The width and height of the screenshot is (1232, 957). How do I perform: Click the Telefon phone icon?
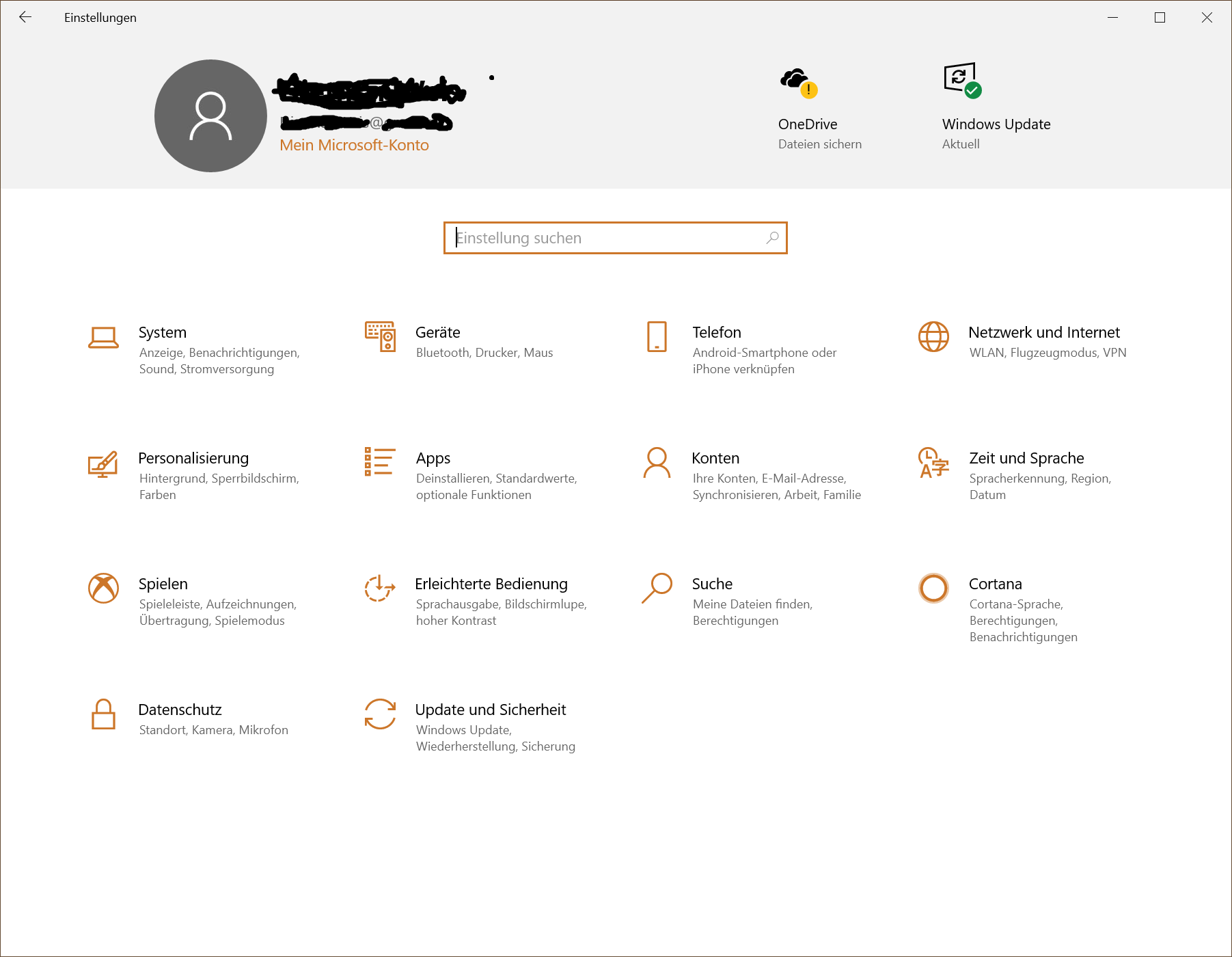click(x=657, y=336)
